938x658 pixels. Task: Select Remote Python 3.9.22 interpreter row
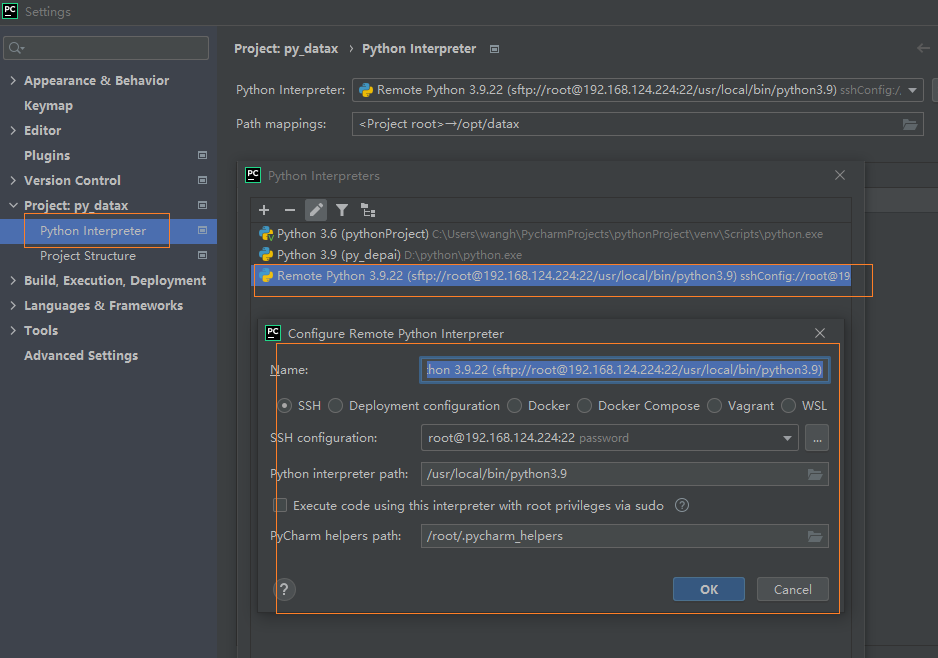(551, 276)
